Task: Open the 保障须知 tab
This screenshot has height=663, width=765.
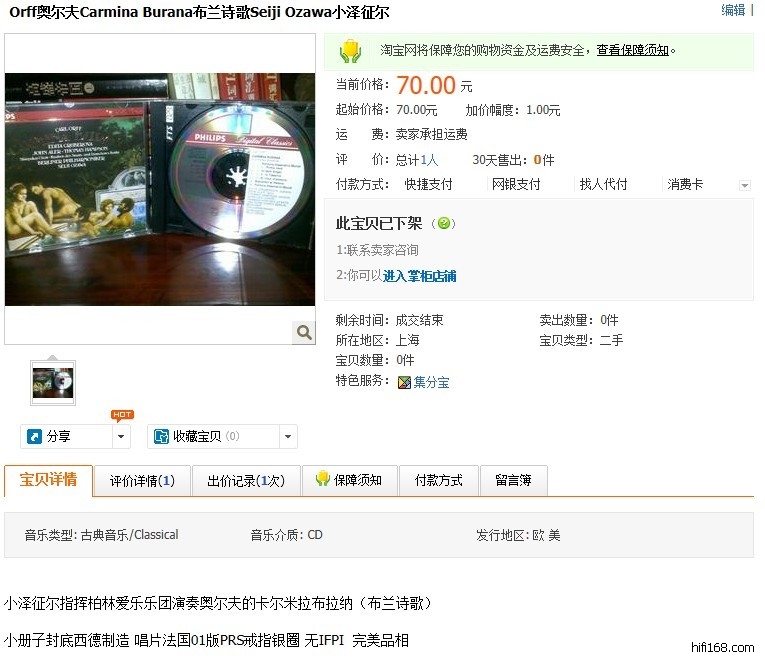Action: (x=349, y=481)
